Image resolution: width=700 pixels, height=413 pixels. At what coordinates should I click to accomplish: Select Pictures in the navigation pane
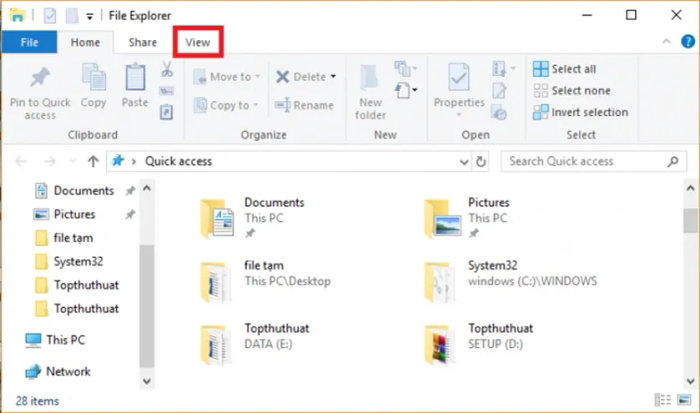(x=65, y=214)
